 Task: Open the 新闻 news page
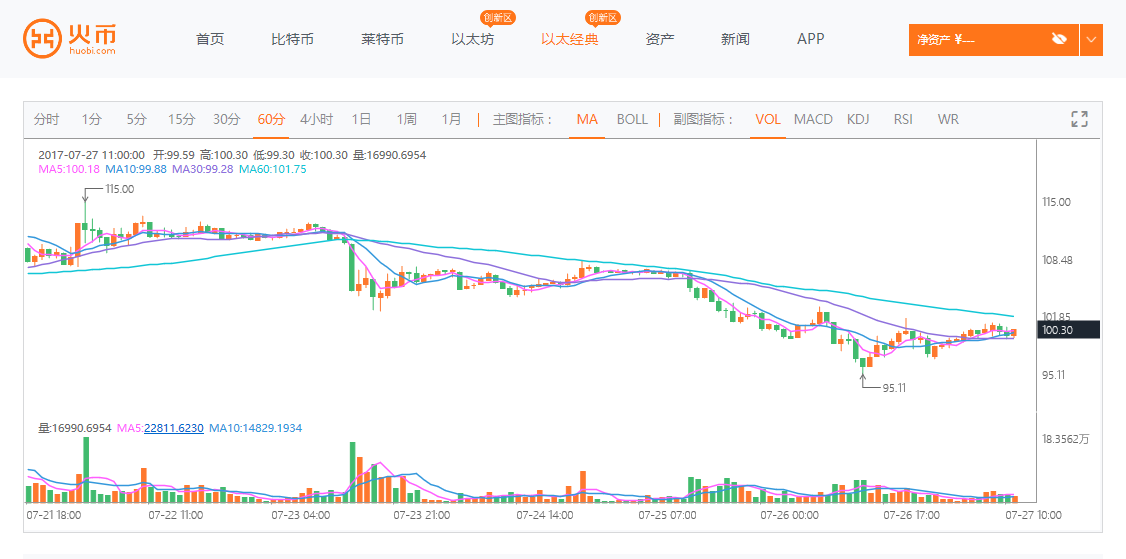tap(735, 39)
